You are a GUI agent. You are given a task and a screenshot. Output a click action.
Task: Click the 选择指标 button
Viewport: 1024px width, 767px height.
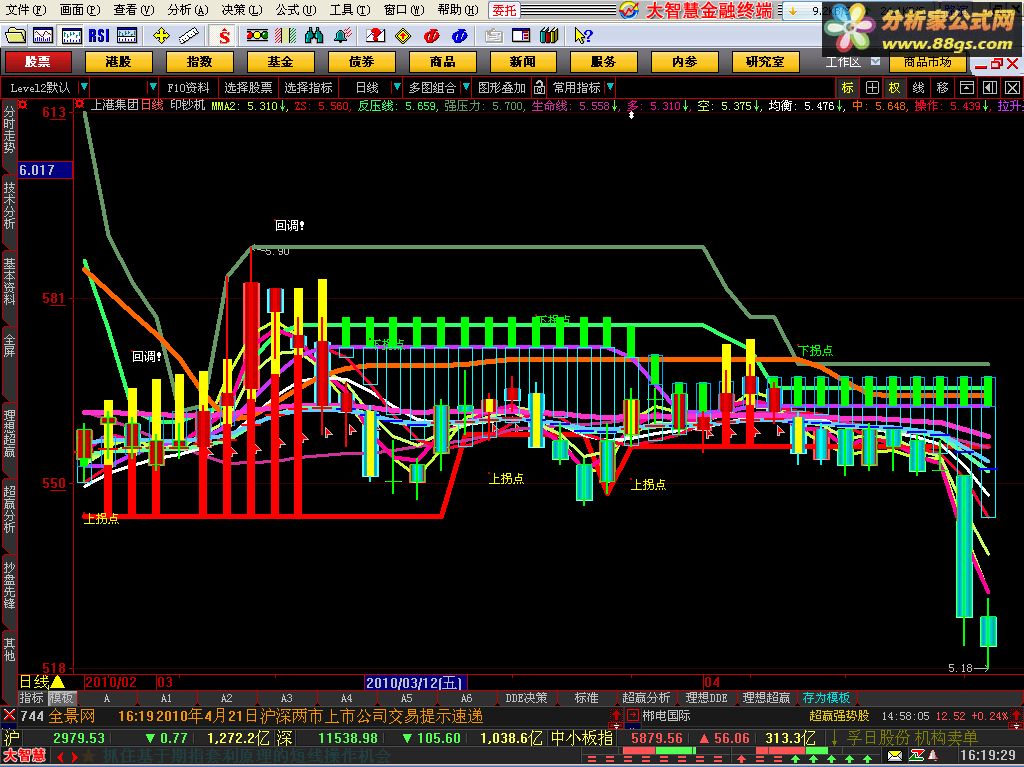308,87
